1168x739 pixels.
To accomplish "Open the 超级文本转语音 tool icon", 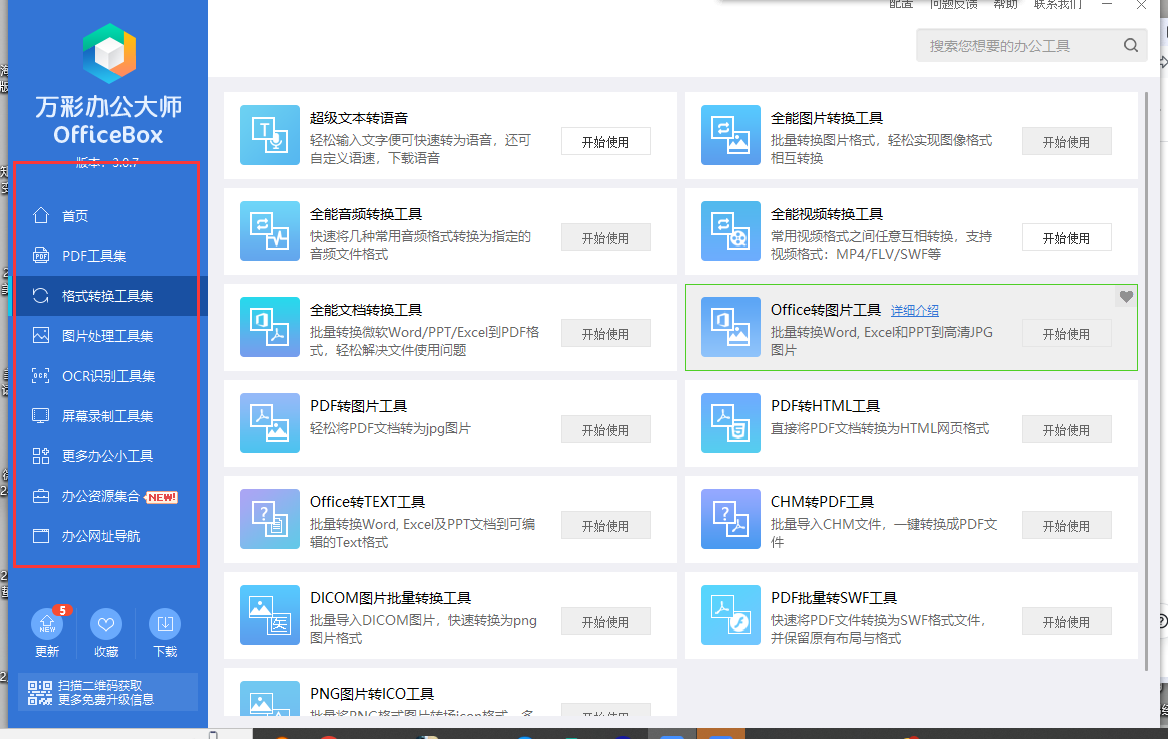I will 270,135.
